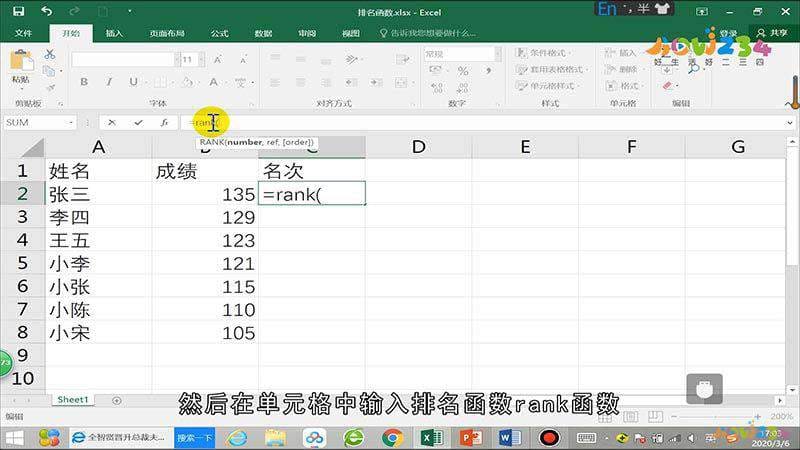
Task: Switch to the 审阅 review tab
Action: click(x=307, y=33)
